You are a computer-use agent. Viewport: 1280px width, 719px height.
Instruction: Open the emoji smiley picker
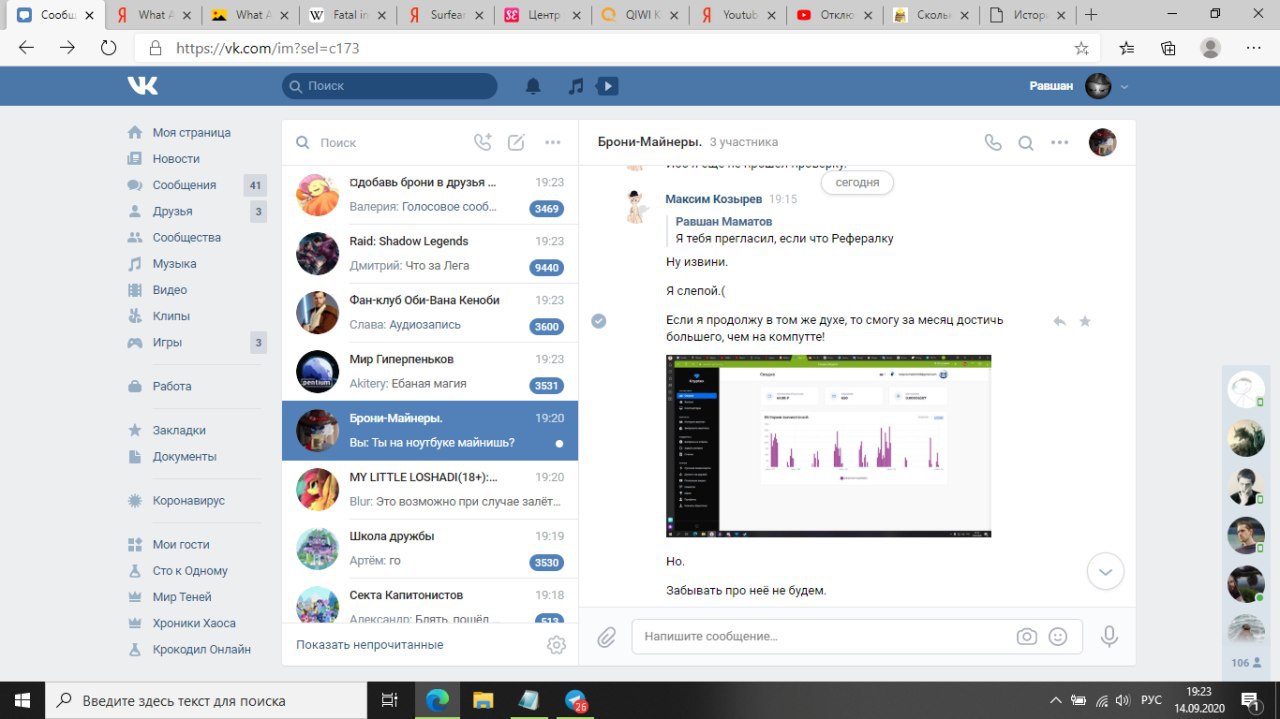1058,637
